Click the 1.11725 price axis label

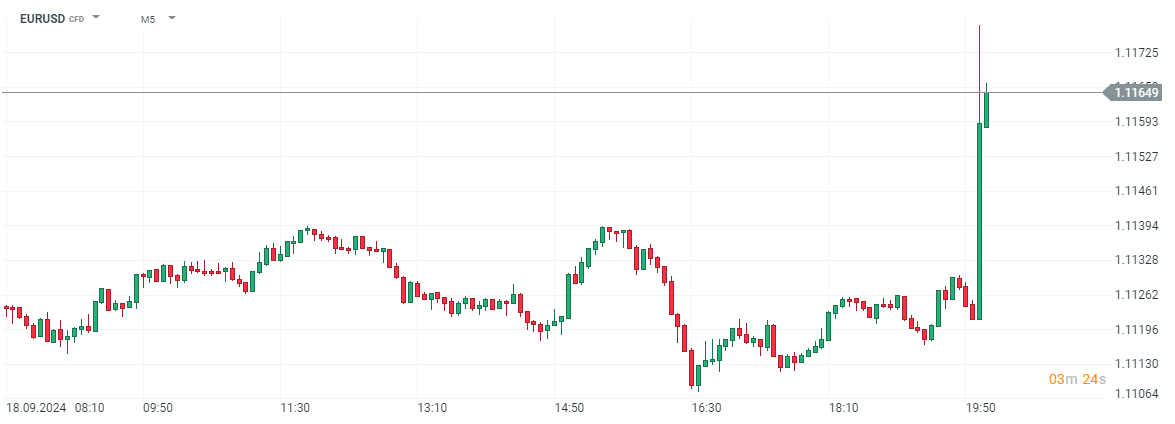tap(1136, 52)
